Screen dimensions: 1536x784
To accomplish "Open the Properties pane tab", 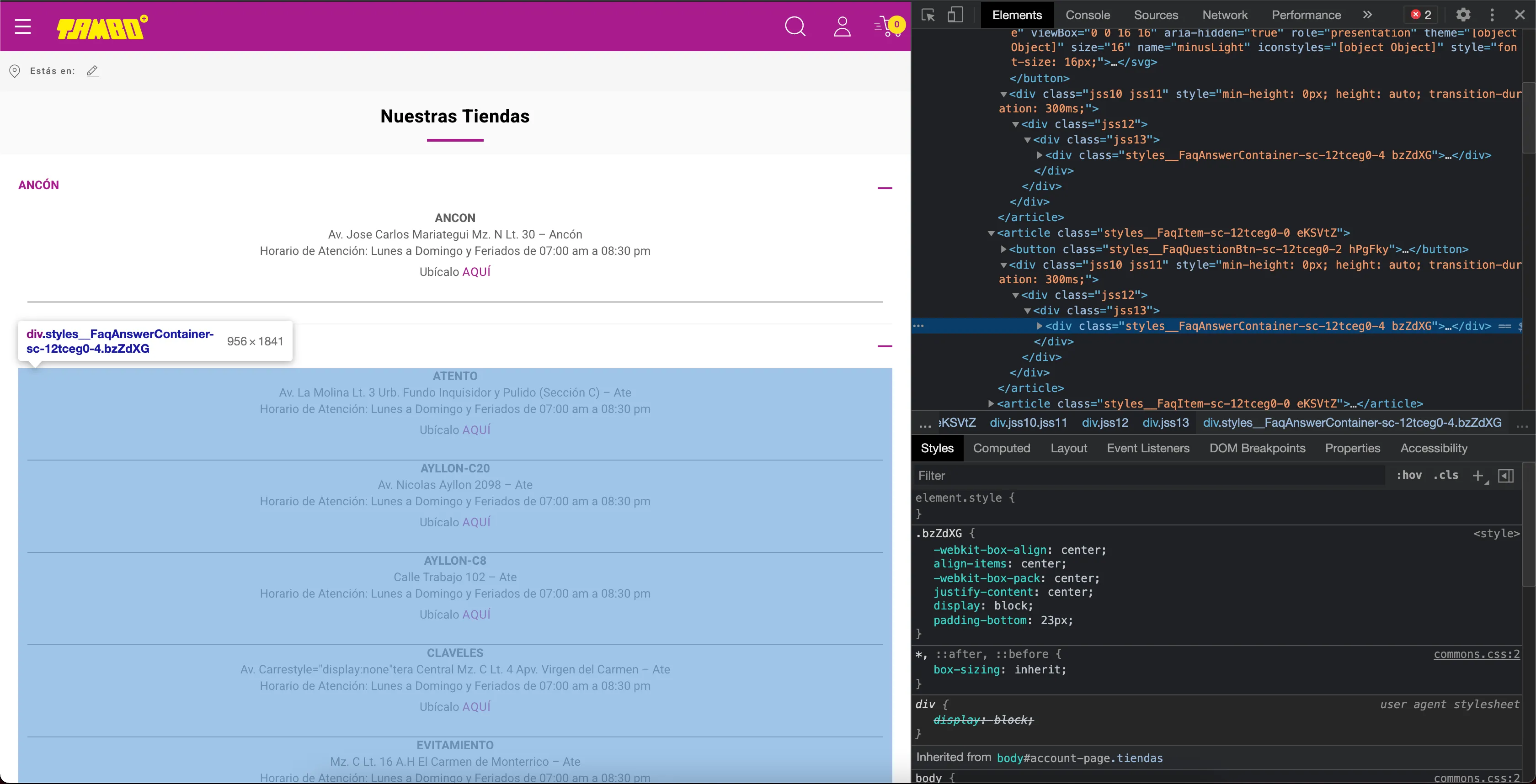I will click(1352, 448).
